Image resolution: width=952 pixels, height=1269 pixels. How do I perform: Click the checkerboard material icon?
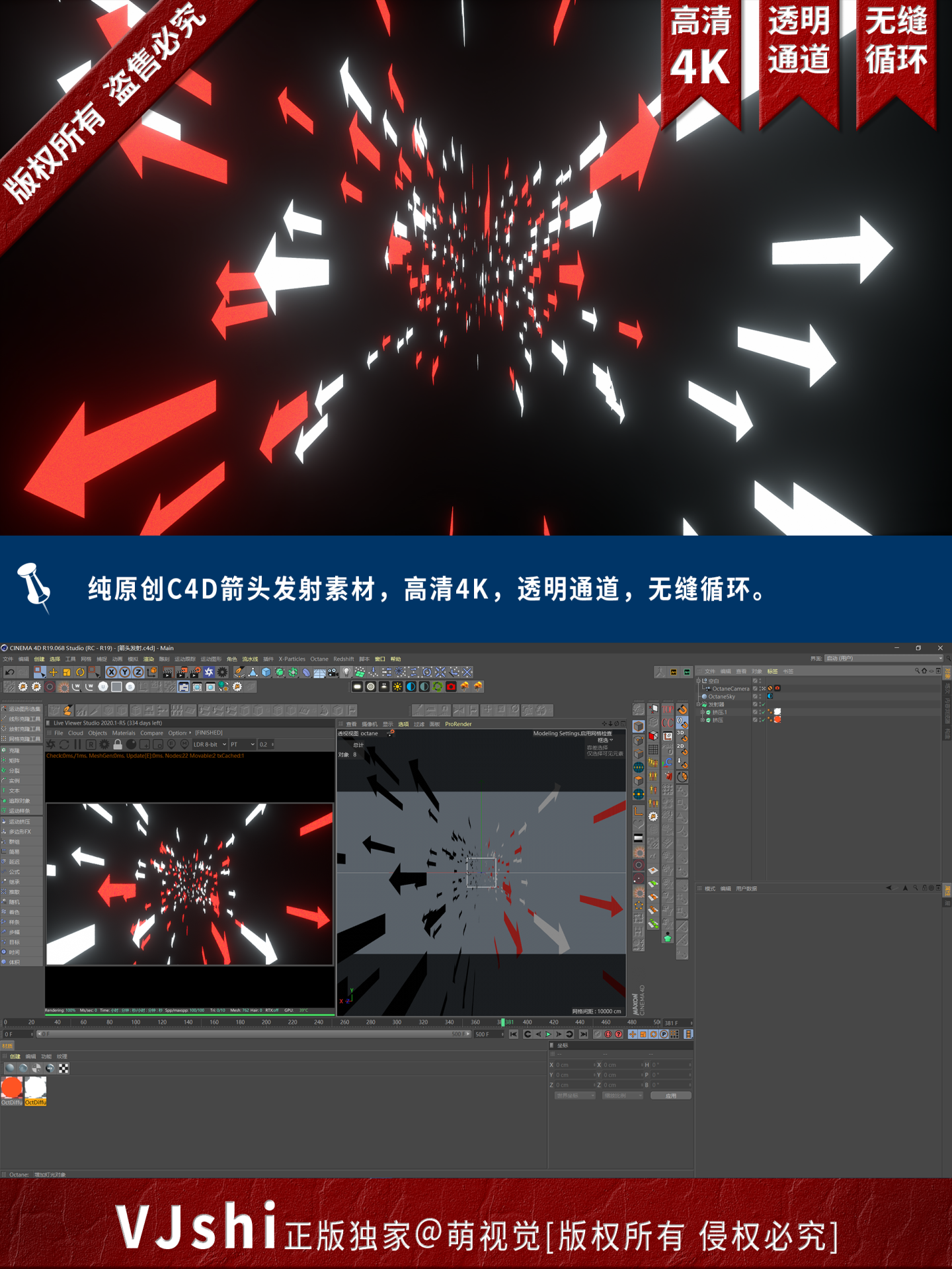tap(63, 1068)
